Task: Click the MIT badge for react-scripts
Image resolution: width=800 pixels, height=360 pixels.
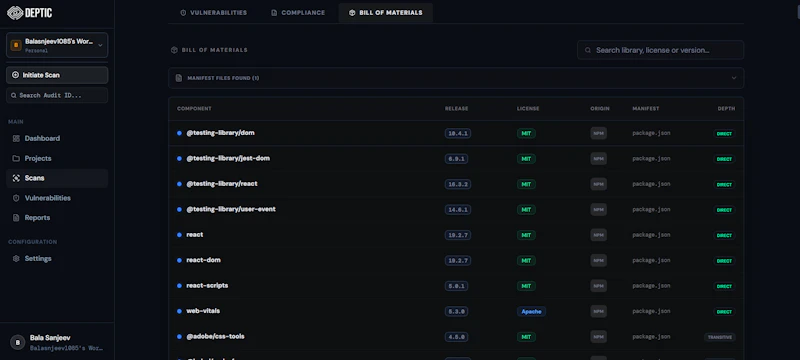Action: coord(526,286)
